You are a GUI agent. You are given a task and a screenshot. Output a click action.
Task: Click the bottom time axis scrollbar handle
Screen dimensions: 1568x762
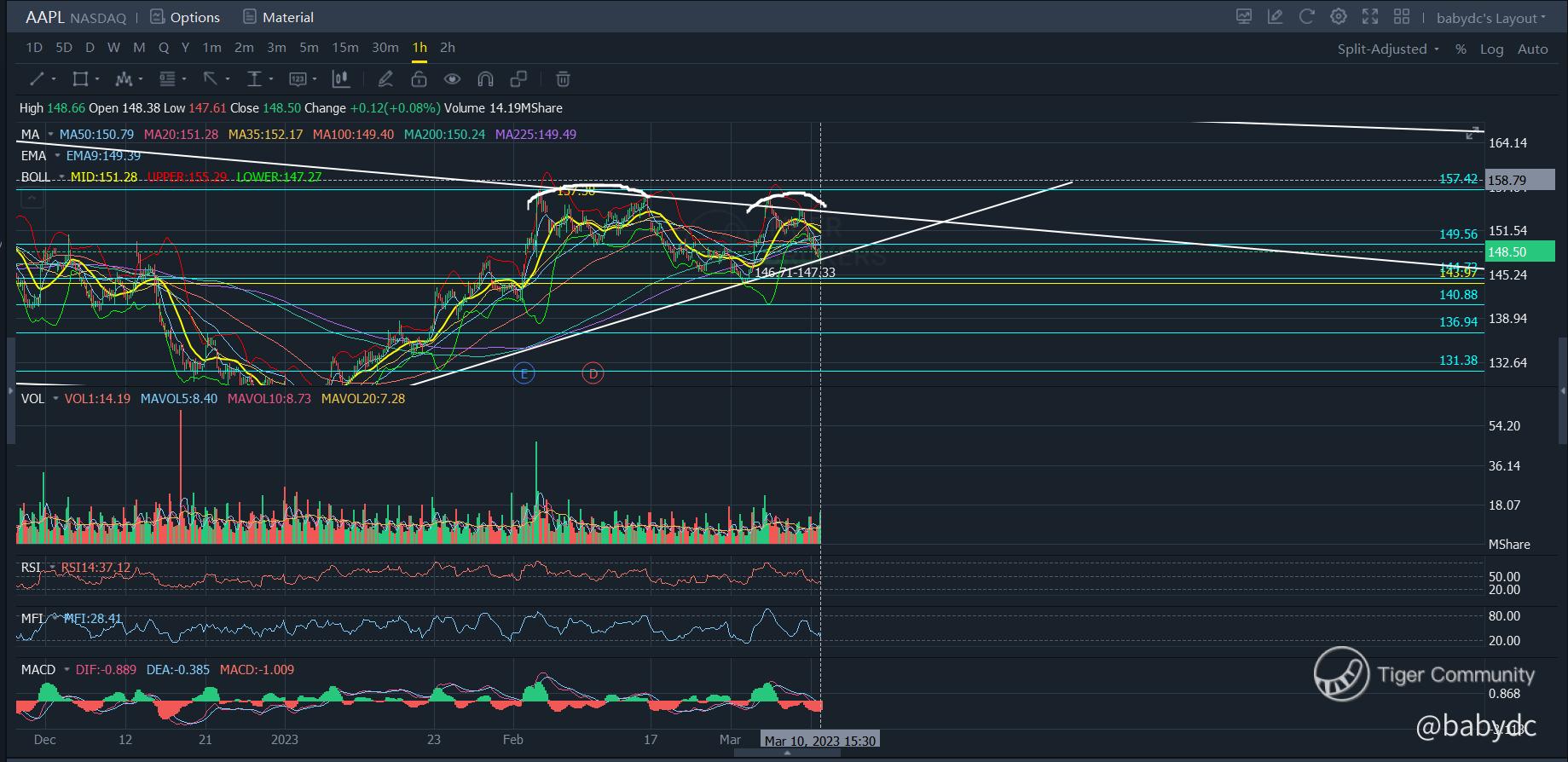point(786,753)
